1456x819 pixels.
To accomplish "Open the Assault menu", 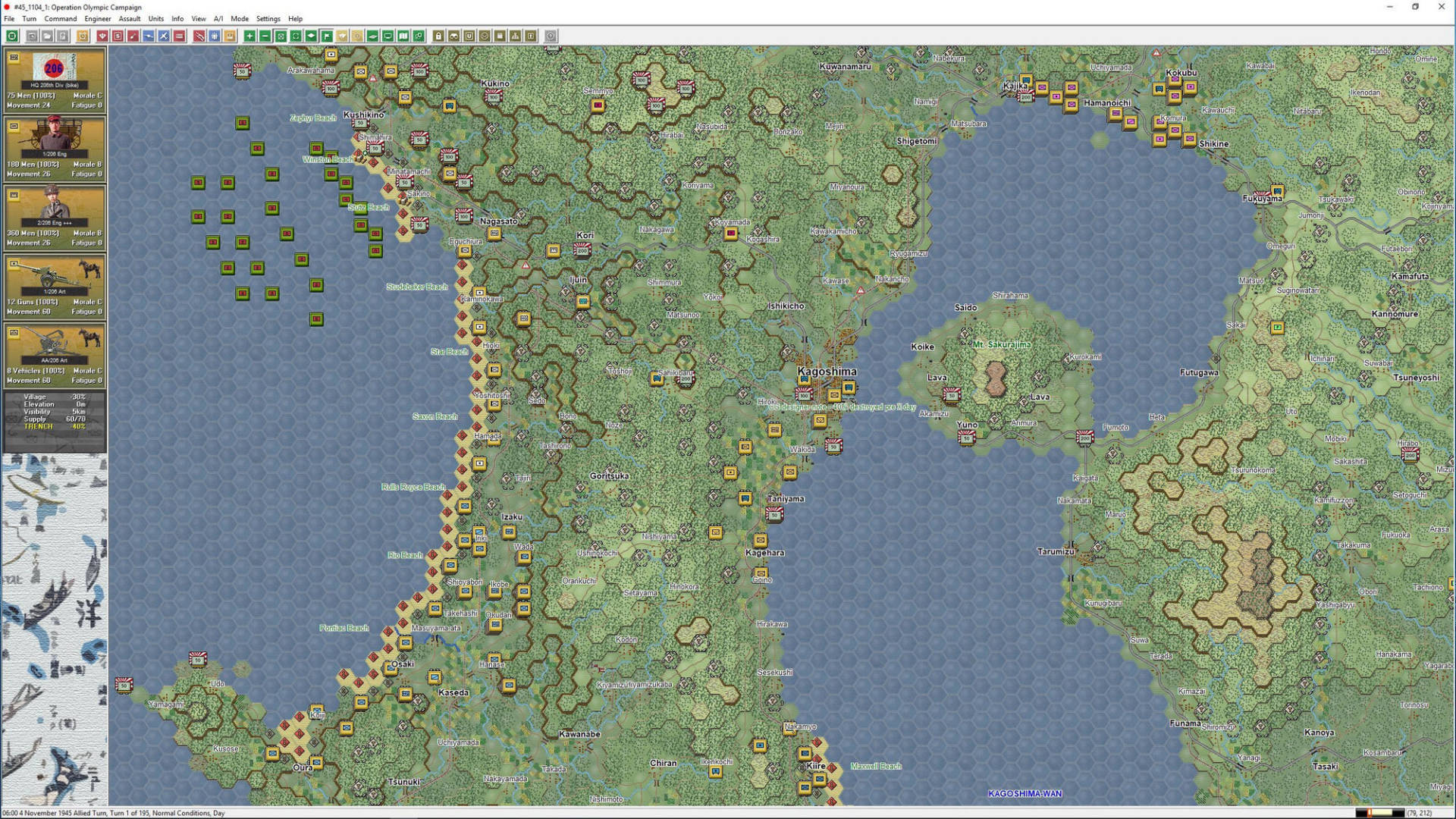I will (129, 19).
